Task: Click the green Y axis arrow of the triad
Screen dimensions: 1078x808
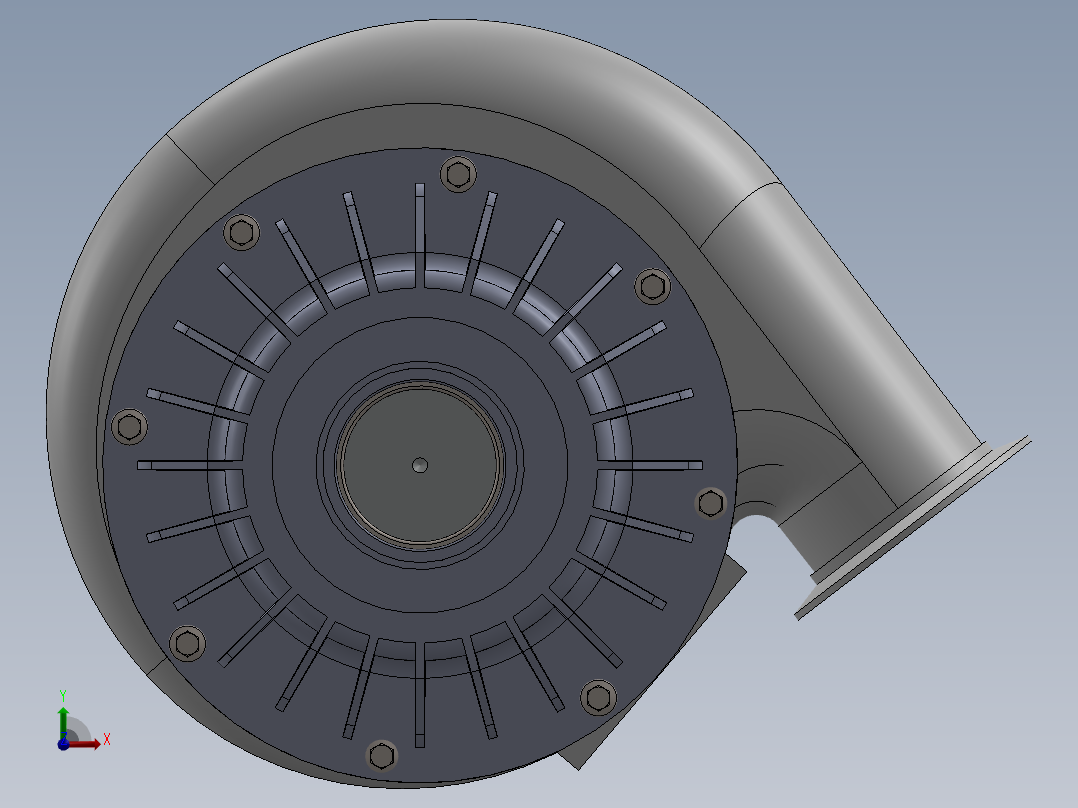Action: 63,722
